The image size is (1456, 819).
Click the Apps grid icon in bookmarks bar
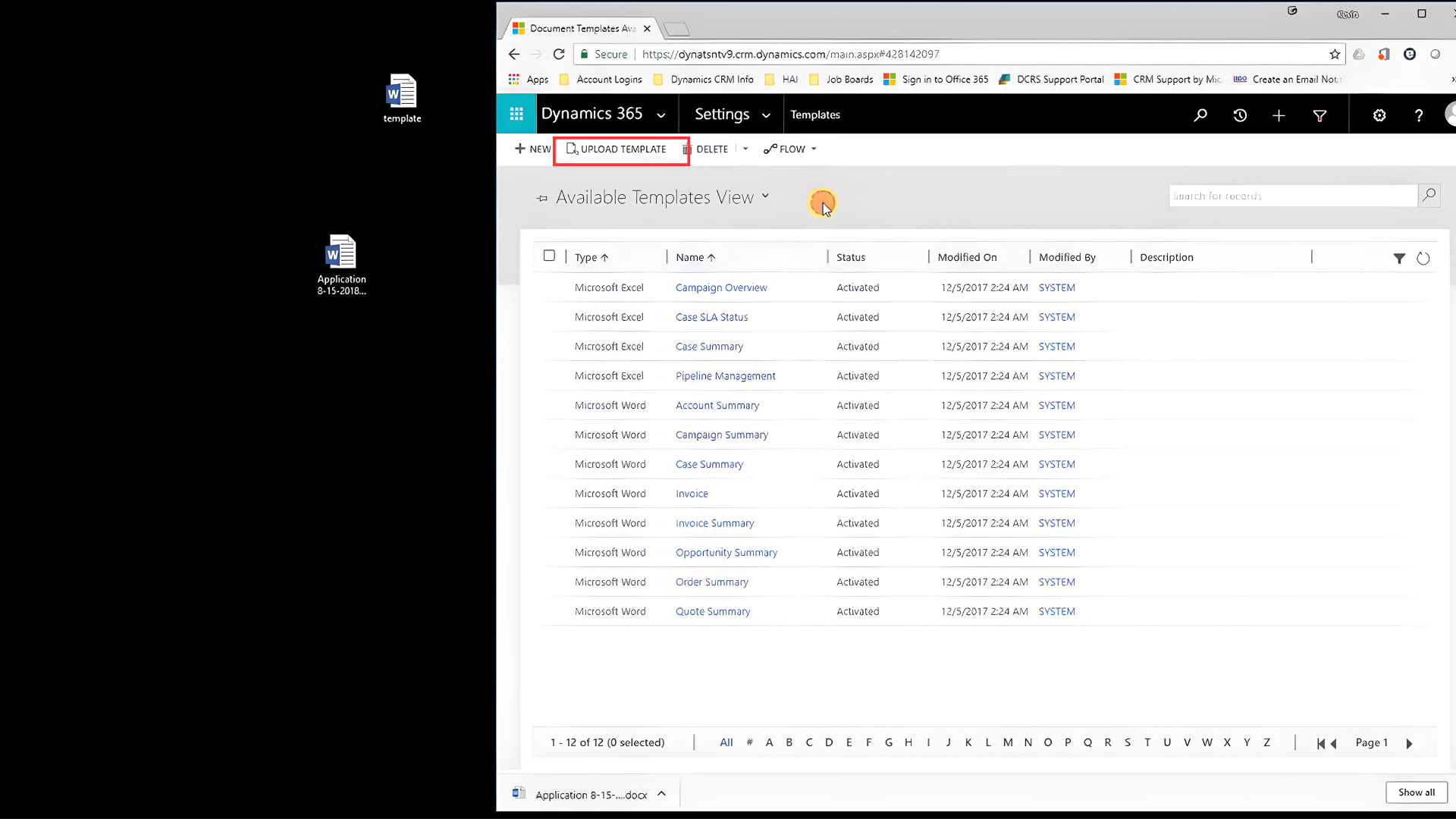tap(514, 79)
